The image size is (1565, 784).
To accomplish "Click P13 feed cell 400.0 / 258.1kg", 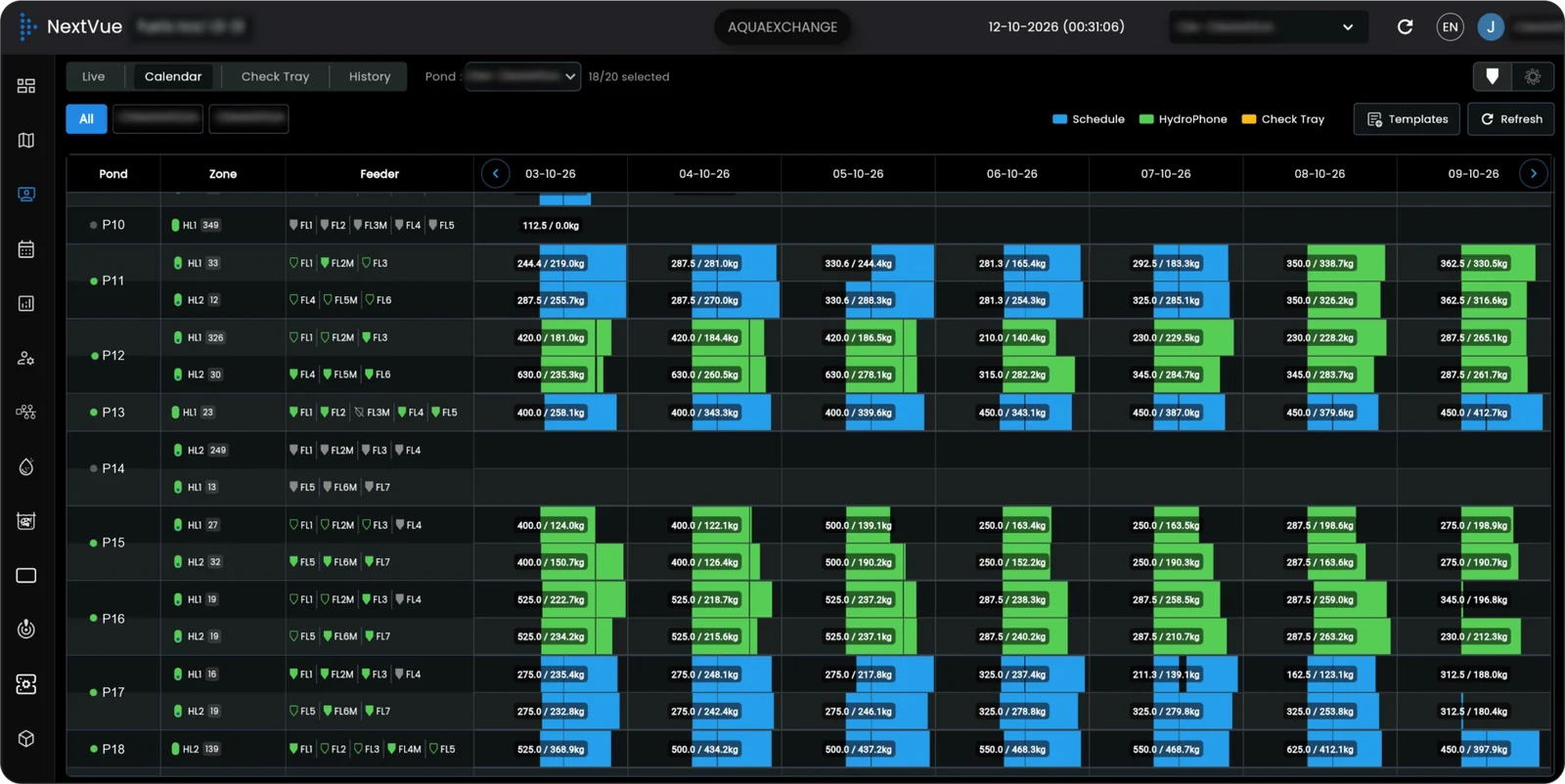I will click(551, 413).
